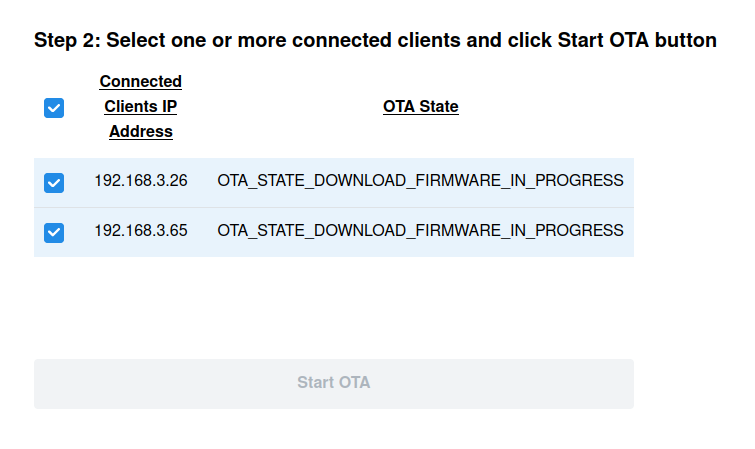Select the 192.168.3.26 IP address cell
Viewport: 755px width, 449px height.
(141, 181)
